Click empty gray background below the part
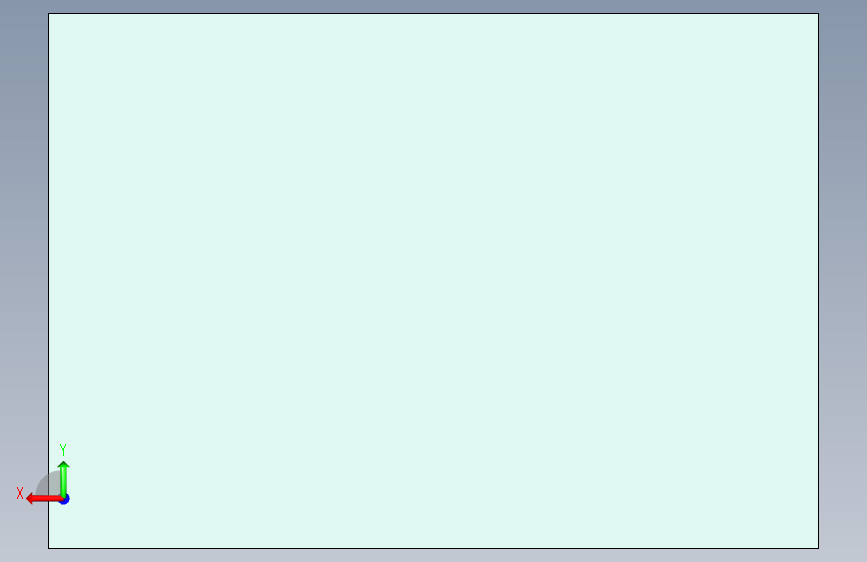Viewport: 867px width, 562px height. coord(434,556)
